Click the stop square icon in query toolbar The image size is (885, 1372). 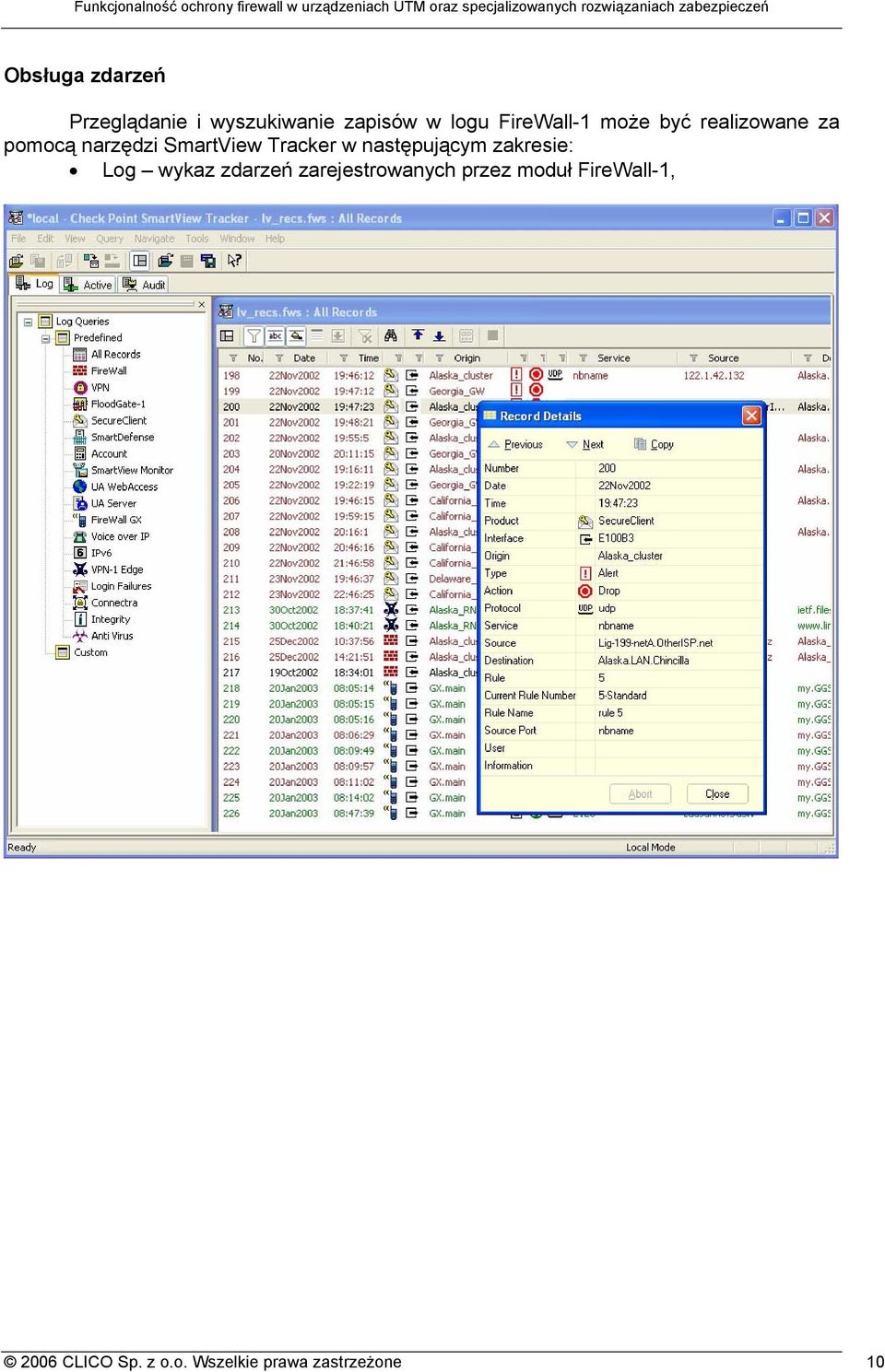492,335
